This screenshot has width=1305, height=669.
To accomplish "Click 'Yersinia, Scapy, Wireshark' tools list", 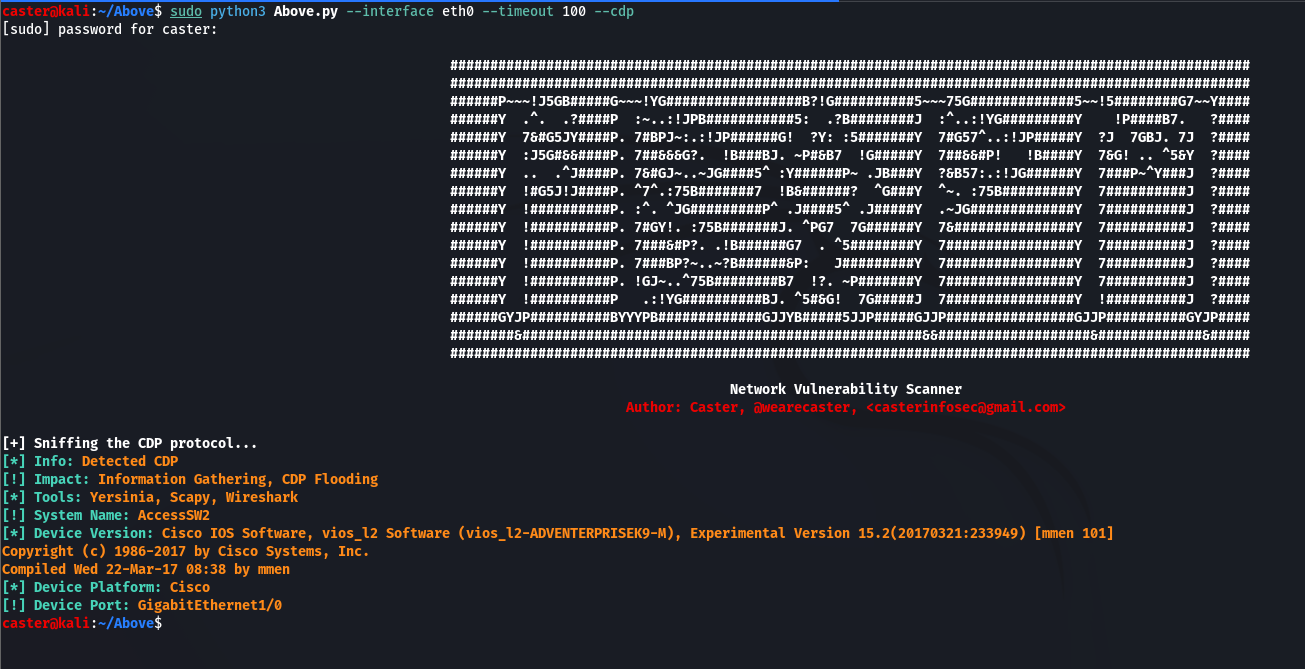I will tap(194, 497).
